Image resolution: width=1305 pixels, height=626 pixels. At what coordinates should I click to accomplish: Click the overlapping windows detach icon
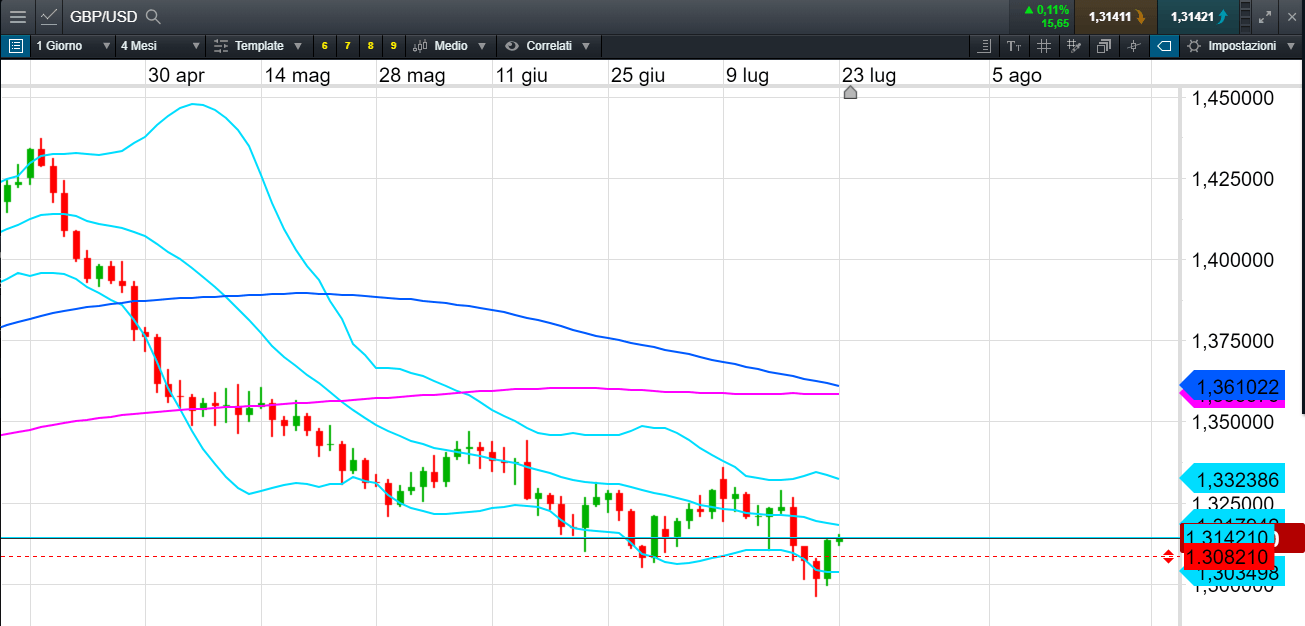(1104, 46)
